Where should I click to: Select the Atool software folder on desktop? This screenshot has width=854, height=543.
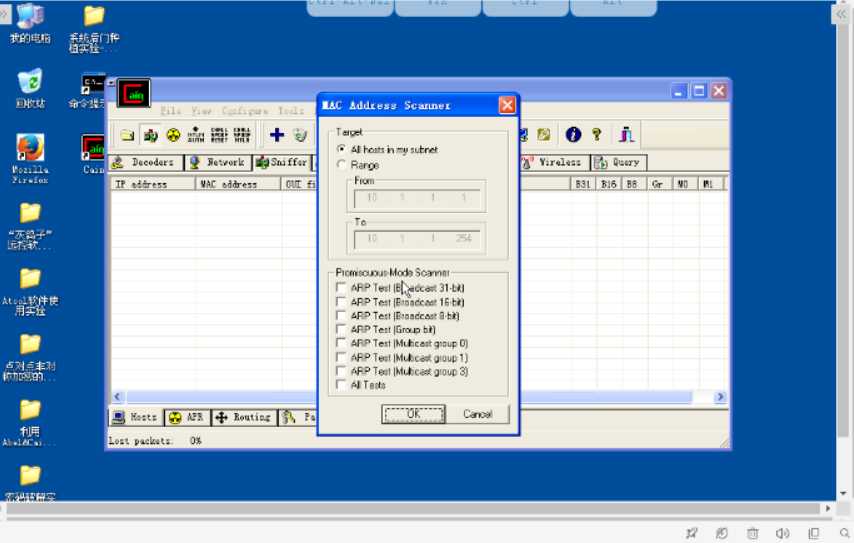(x=30, y=291)
